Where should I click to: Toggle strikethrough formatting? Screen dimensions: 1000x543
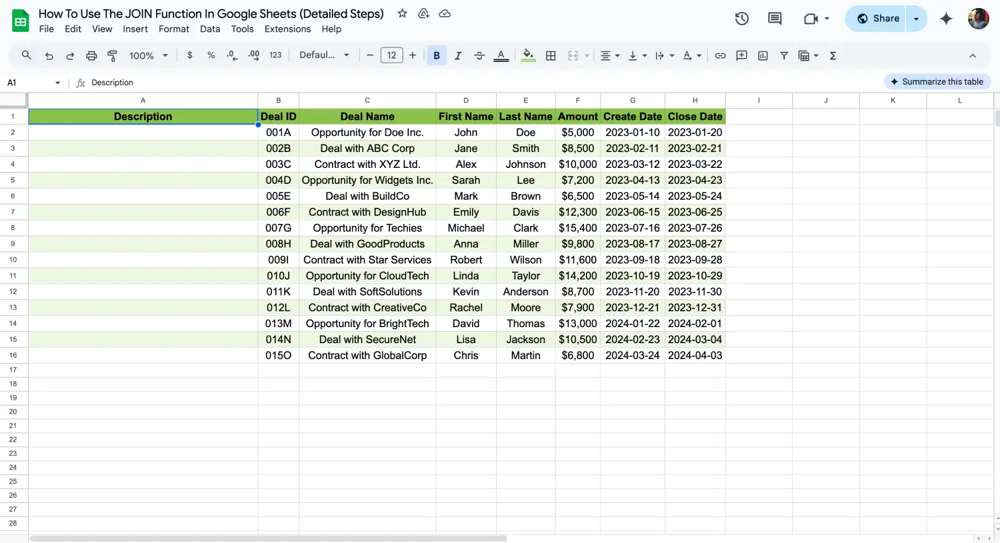[x=479, y=56]
